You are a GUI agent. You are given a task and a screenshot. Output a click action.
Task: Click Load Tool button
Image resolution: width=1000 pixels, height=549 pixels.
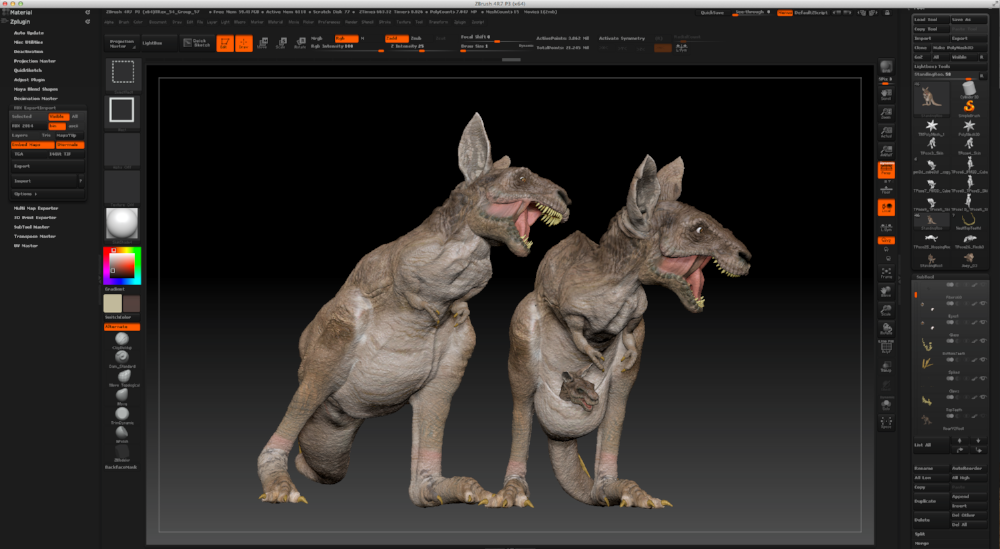[x=930, y=20]
